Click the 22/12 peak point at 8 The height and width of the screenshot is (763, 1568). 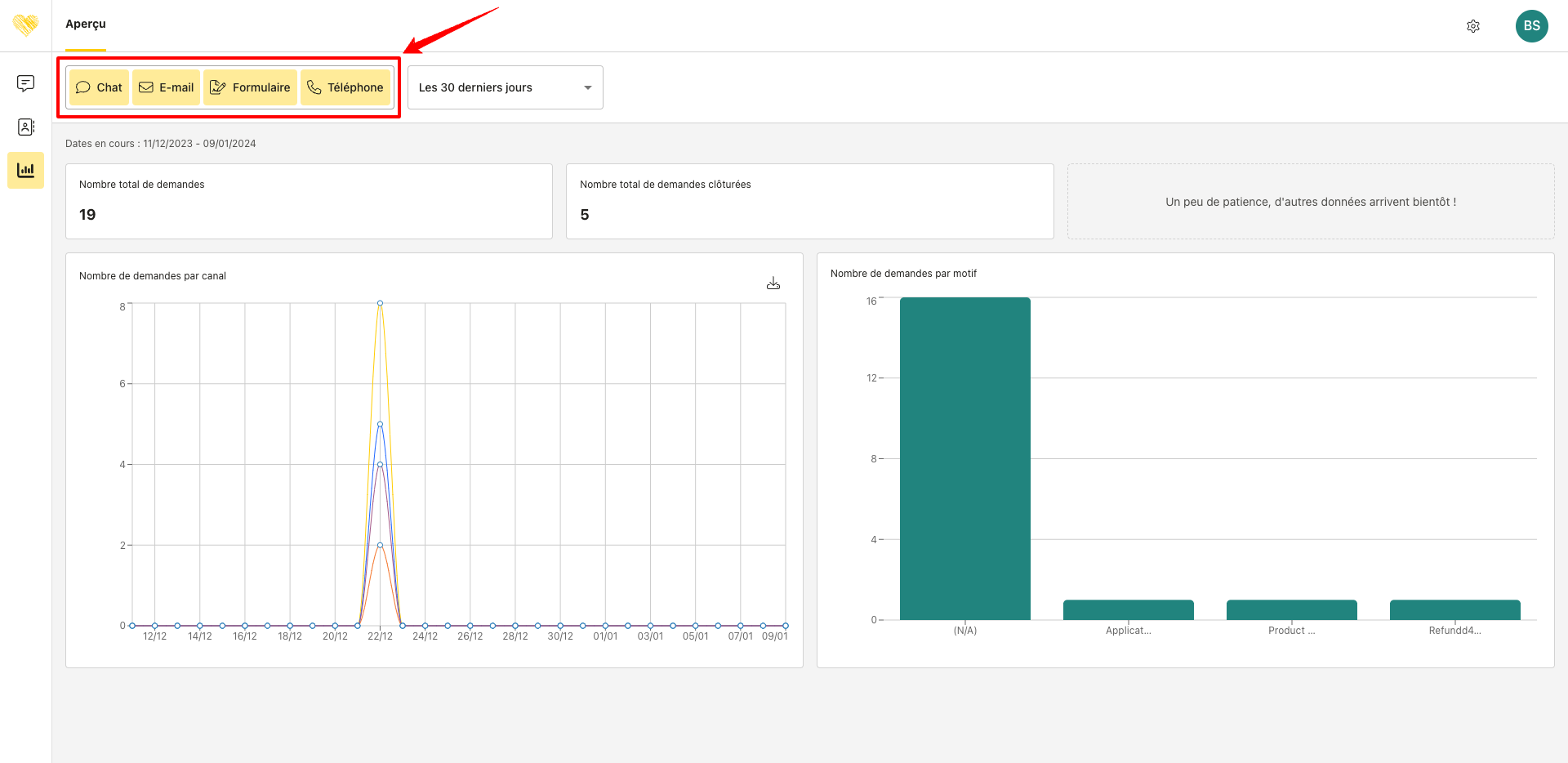tap(380, 303)
